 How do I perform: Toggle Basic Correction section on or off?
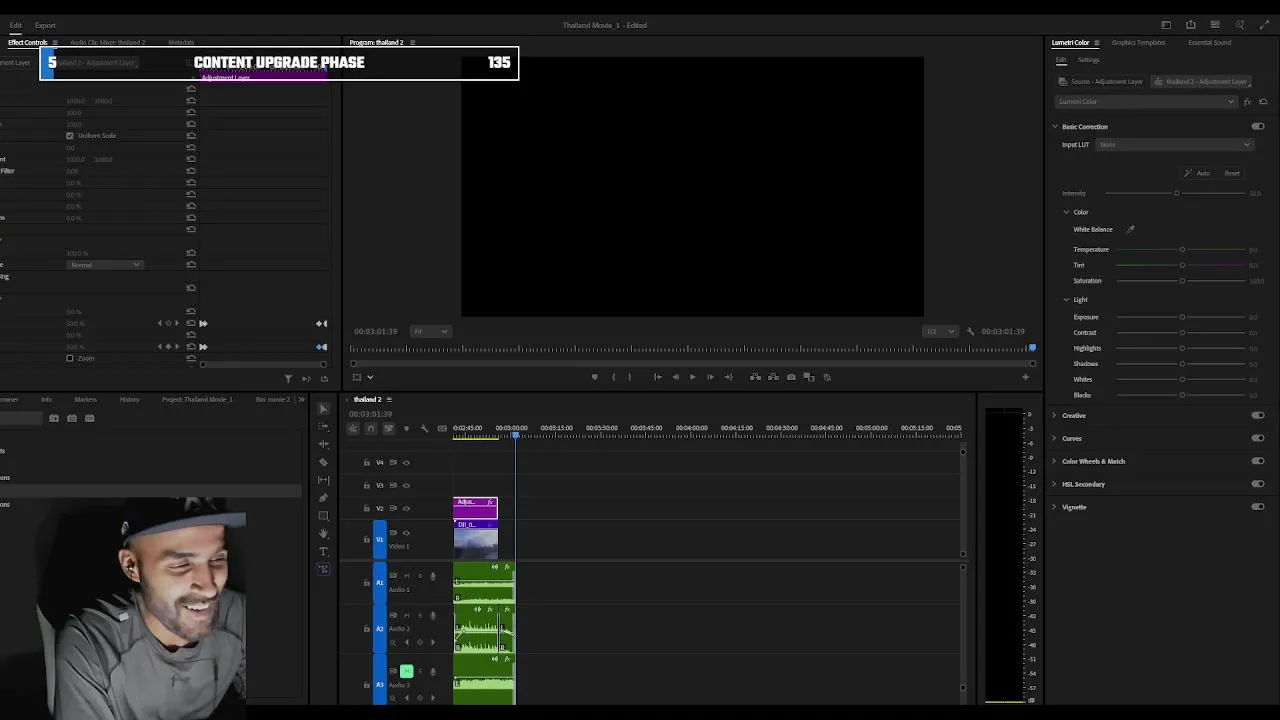1258,127
